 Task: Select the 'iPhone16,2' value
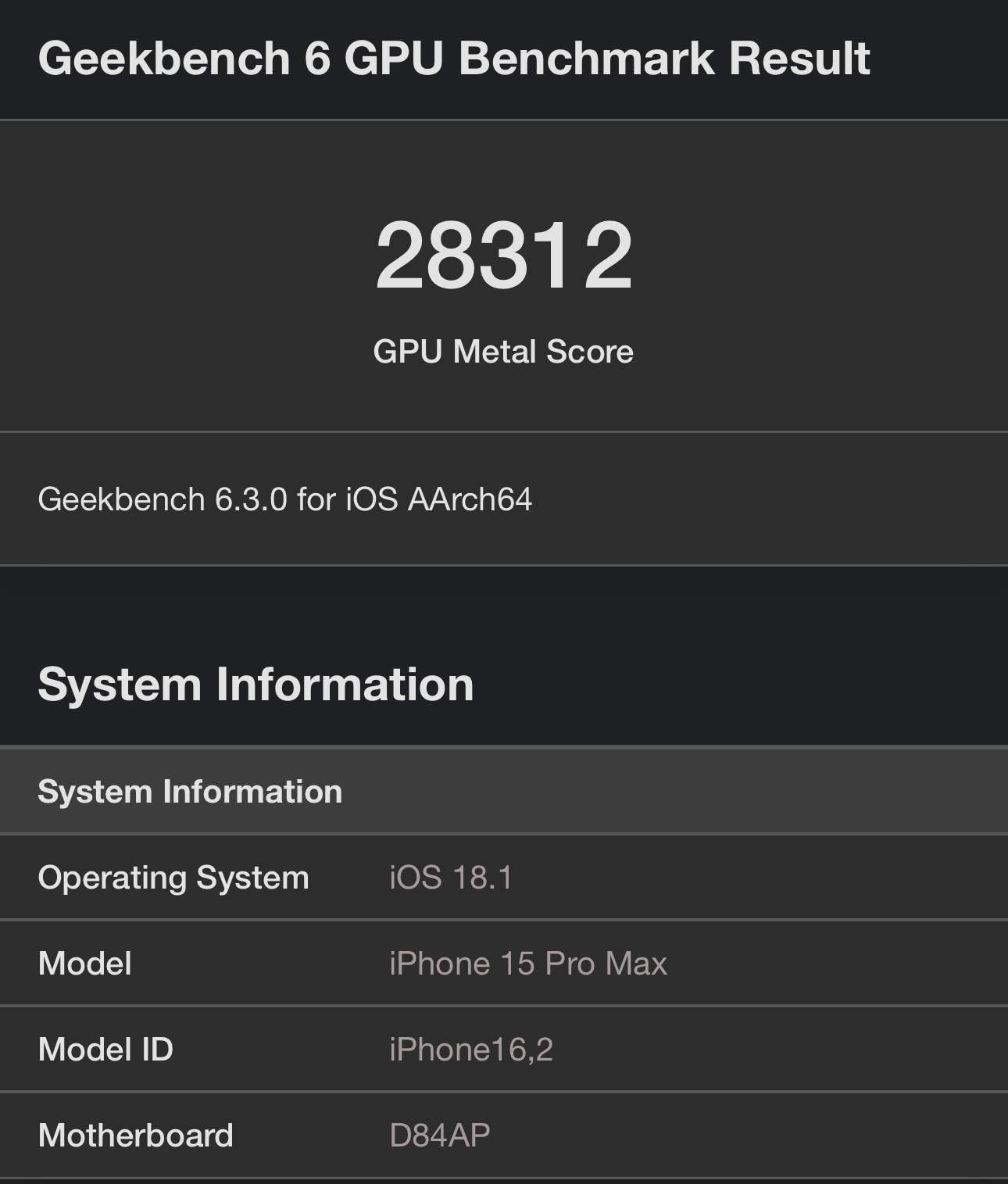coord(471,1050)
